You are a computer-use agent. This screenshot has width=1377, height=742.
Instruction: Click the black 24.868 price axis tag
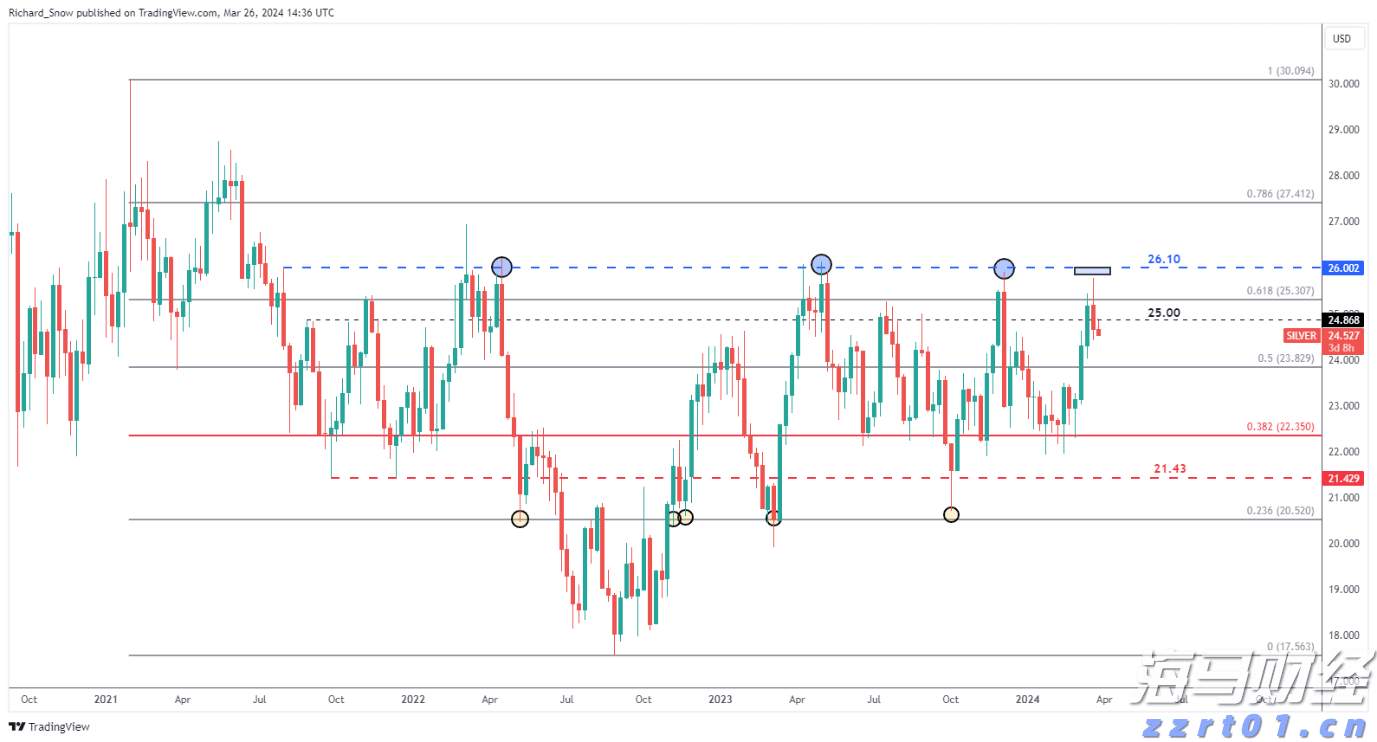click(1341, 320)
